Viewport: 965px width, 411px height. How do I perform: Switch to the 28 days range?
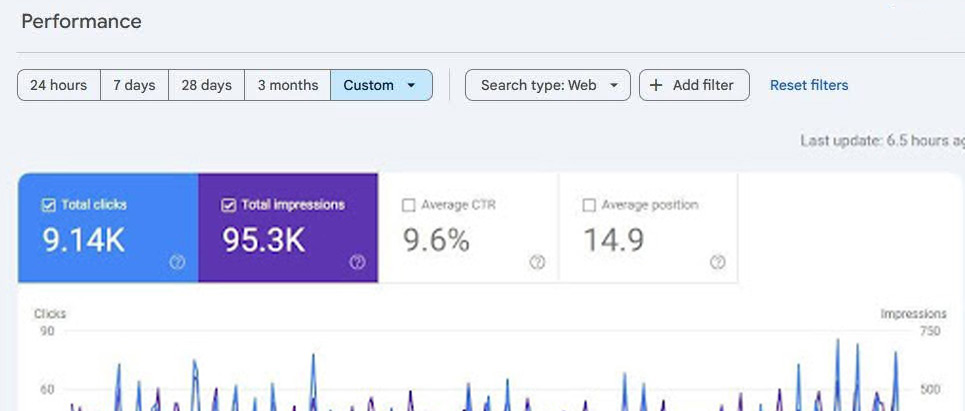point(206,86)
